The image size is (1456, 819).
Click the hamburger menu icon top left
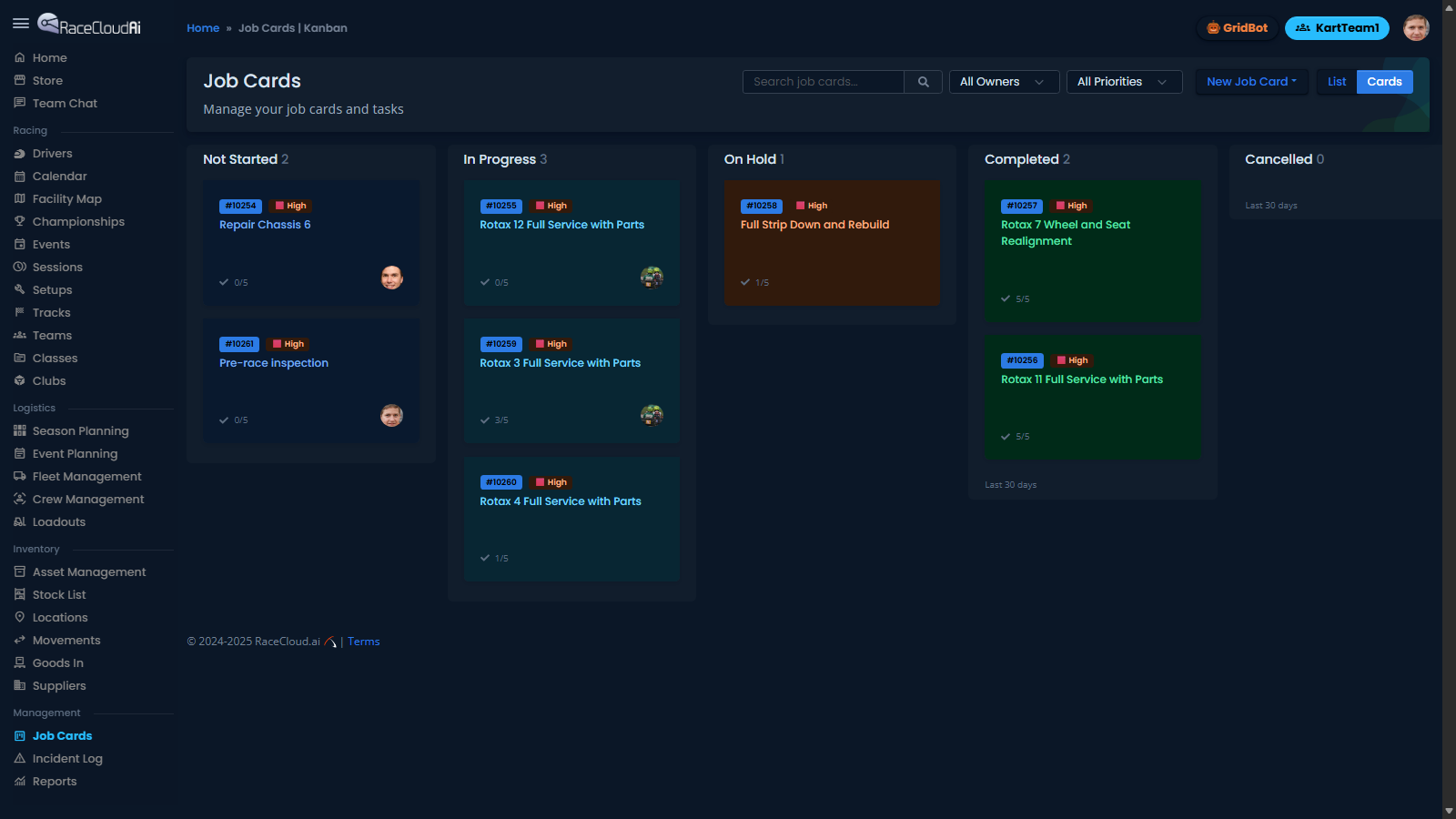tap(21, 24)
